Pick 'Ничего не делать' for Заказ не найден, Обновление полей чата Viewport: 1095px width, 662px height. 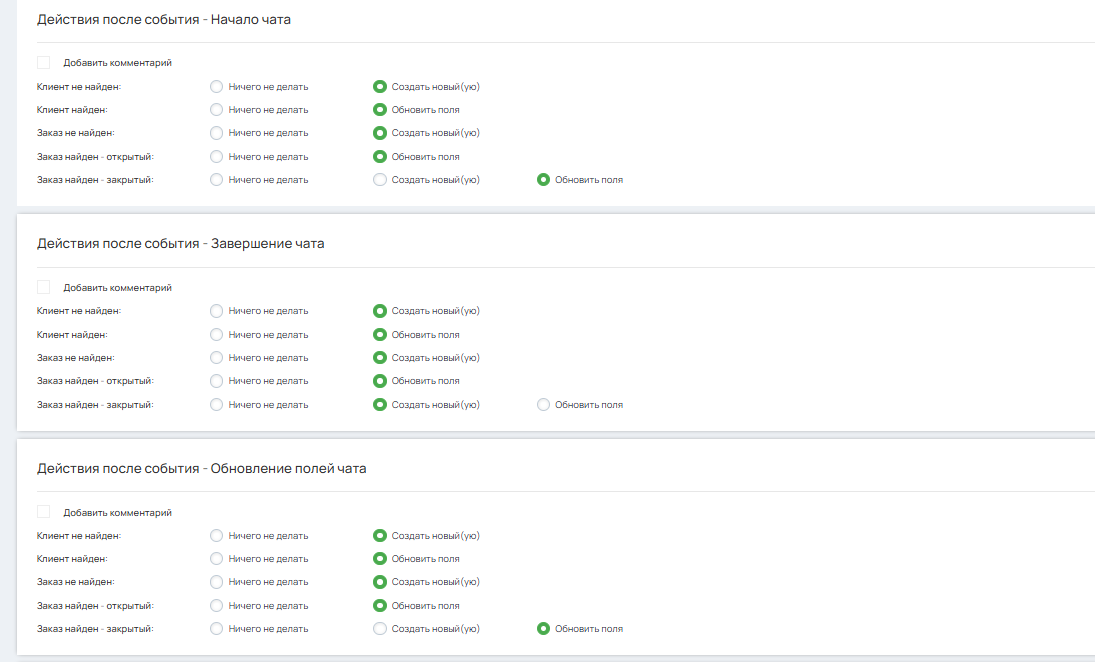pyautogui.click(x=216, y=582)
